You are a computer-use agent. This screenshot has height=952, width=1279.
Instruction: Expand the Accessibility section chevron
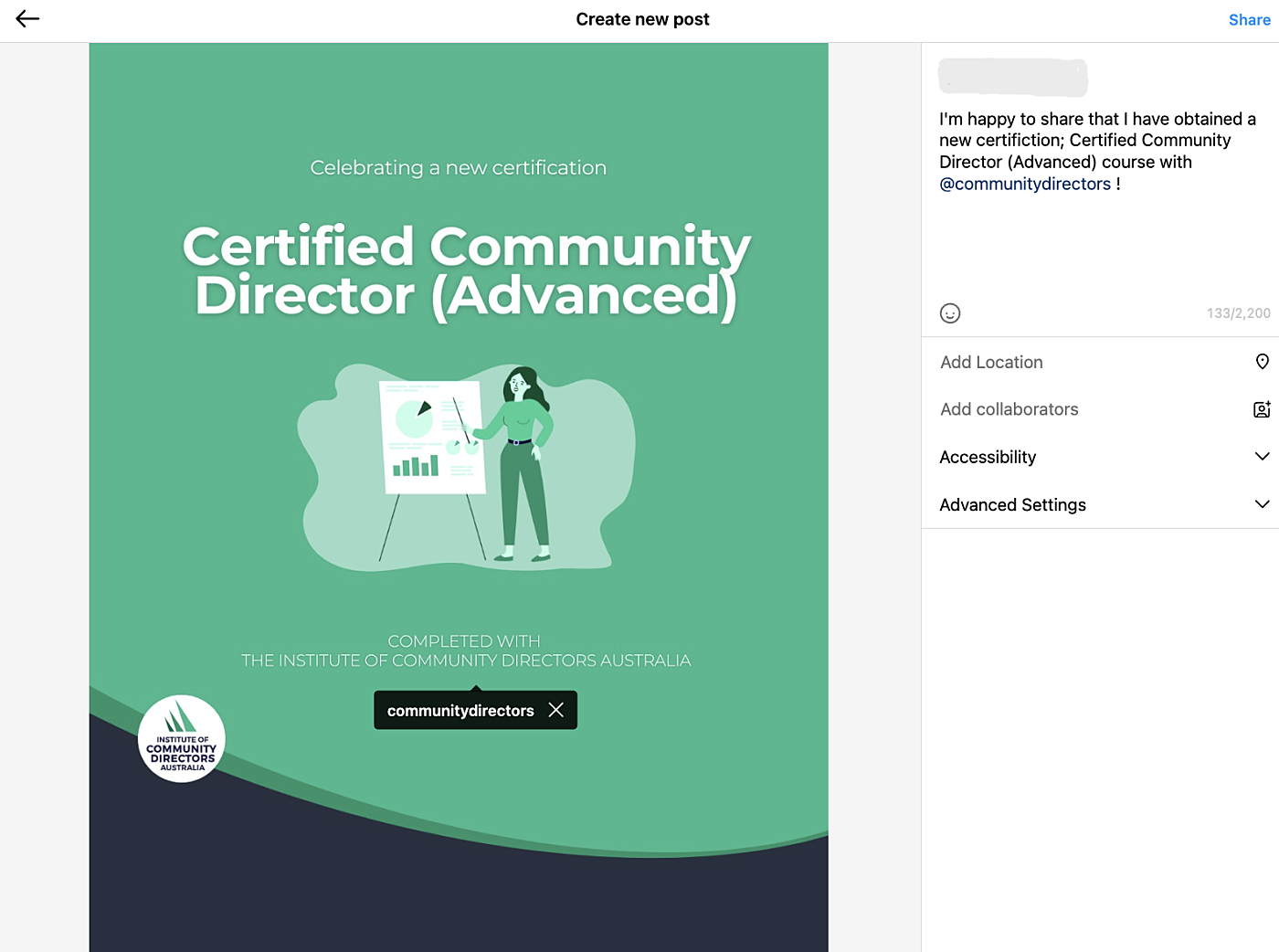click(1262, 457)
